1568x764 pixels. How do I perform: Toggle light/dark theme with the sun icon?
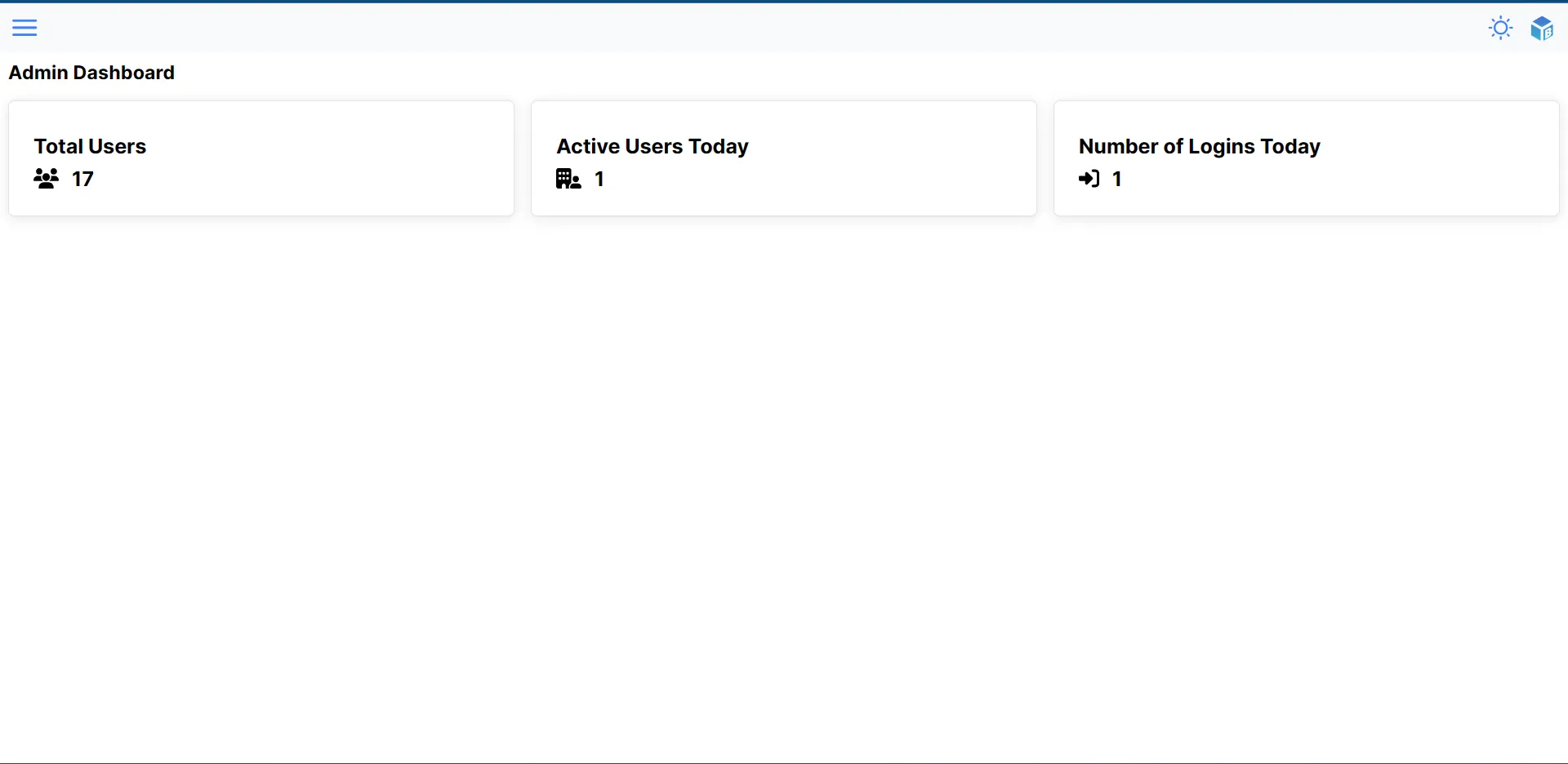1501,27
